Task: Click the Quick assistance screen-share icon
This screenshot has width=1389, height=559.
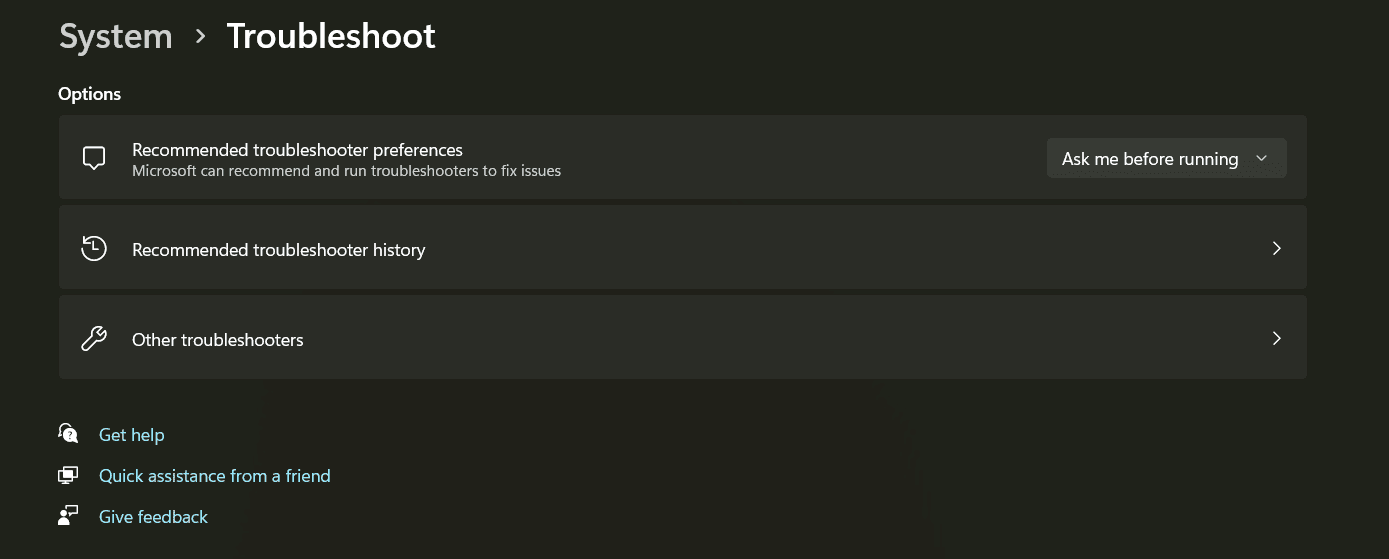Action: pyautogui.click(x=68, y=475)
